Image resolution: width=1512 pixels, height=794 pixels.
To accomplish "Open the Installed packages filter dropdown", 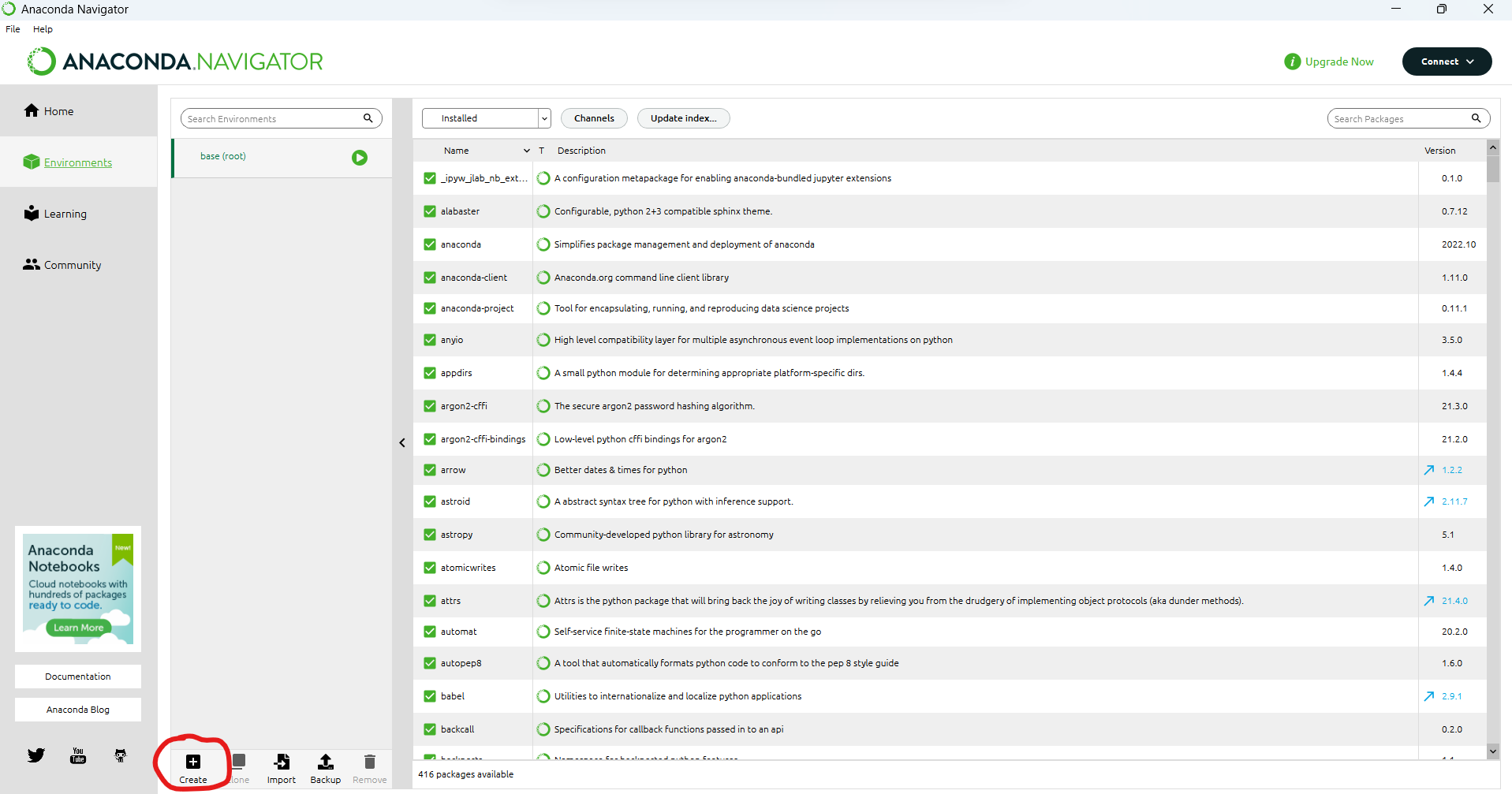I will click(x=486, y=118).
